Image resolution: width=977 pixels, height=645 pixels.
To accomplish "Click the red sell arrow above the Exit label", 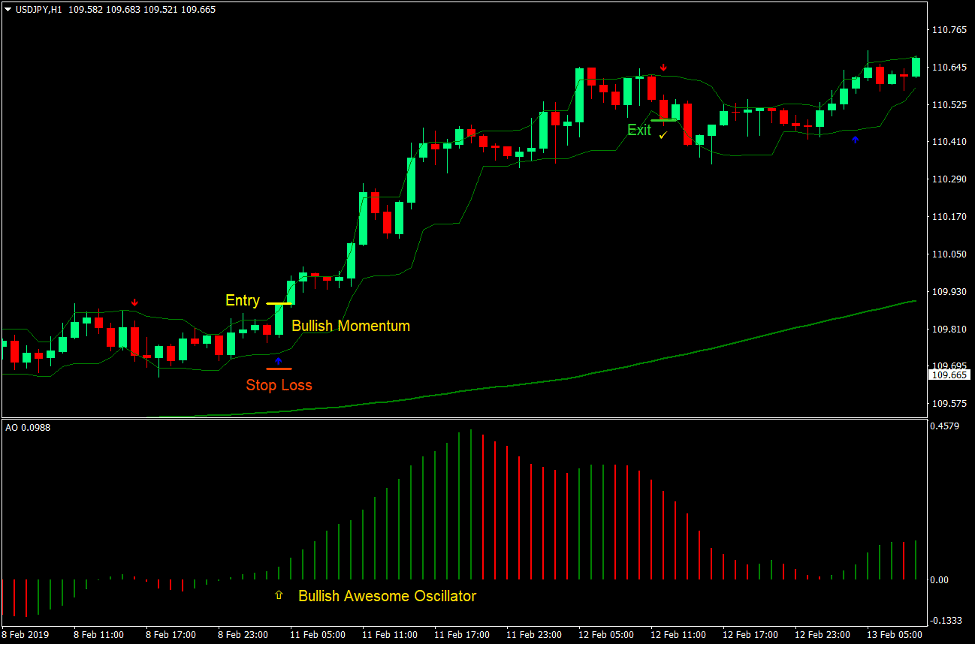I will pos(663,67).
